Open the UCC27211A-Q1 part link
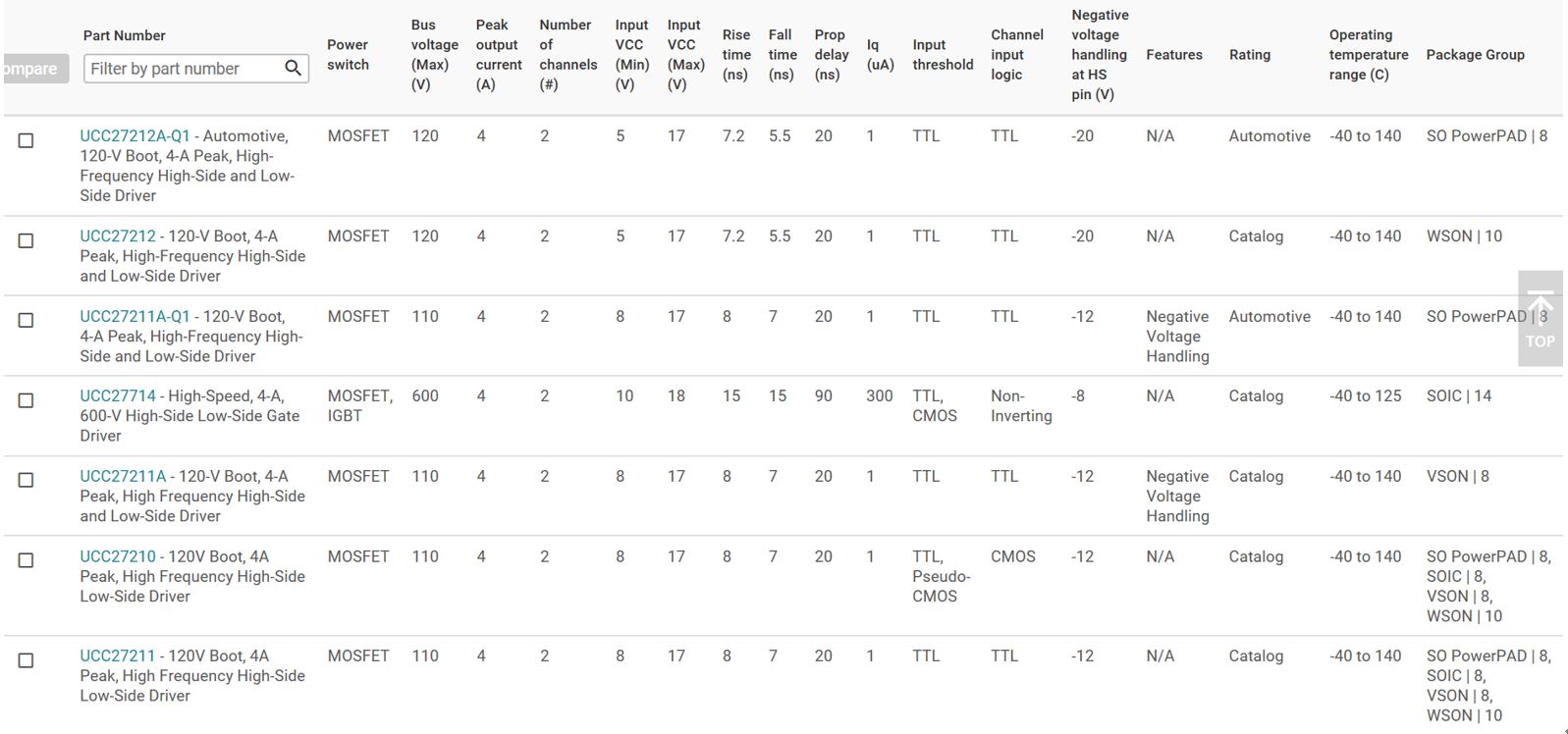Image resolution: width=1568 pixels, height=734 pixels. [x=135, y=317]
